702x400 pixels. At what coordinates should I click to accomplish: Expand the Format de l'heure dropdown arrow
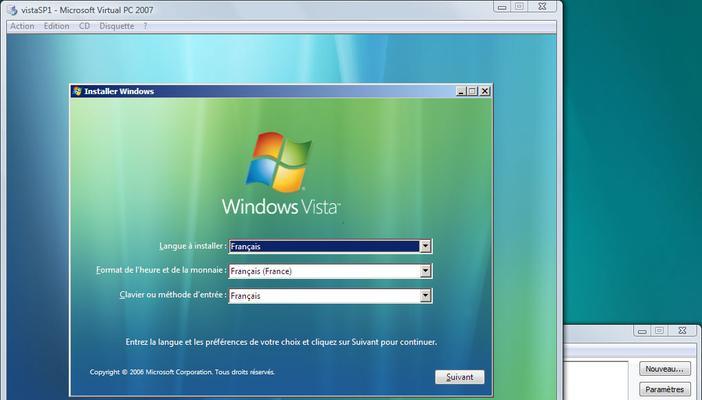click(425, 271)
